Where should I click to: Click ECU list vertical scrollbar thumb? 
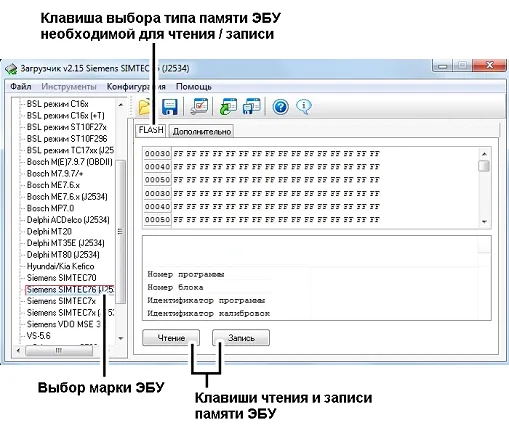121,231
